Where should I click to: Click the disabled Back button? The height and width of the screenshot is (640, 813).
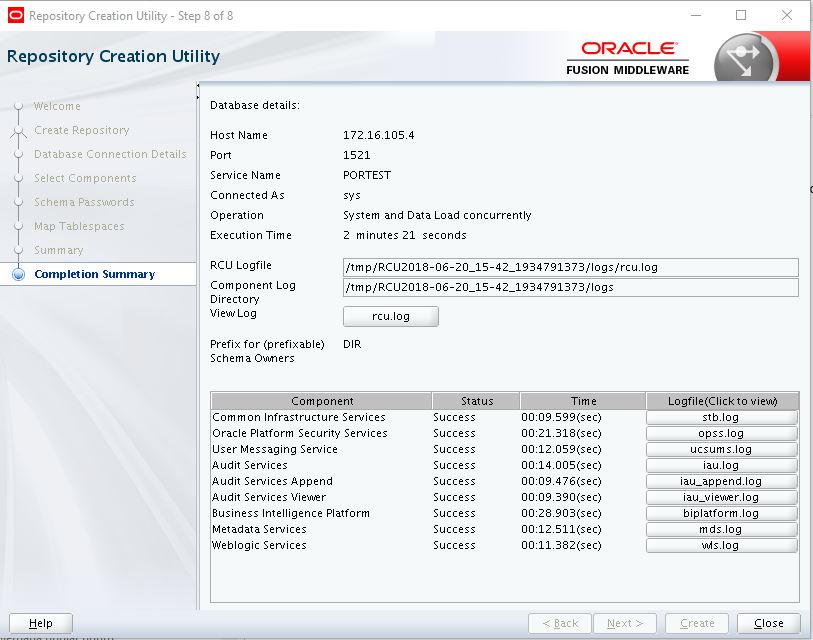pyautogui.click(x=560, y=623)
